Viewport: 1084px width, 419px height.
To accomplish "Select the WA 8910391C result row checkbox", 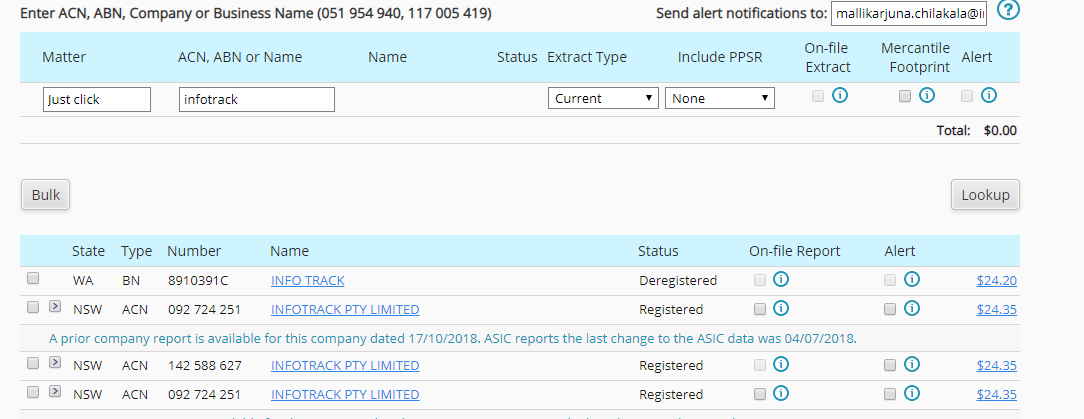I will coord(32,279).
